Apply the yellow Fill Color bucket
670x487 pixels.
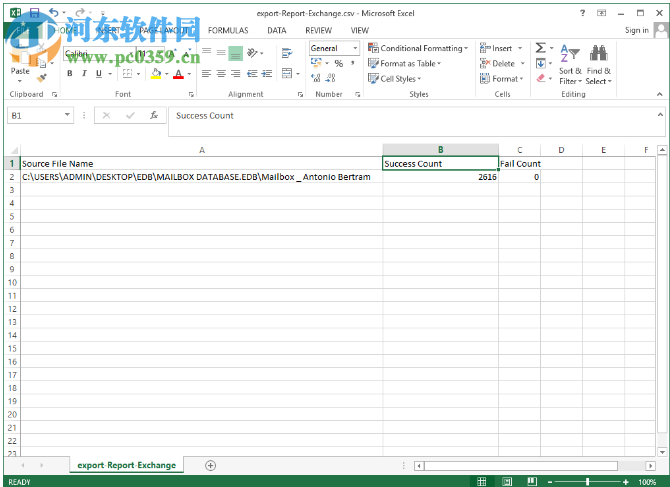tap(156, 73)
